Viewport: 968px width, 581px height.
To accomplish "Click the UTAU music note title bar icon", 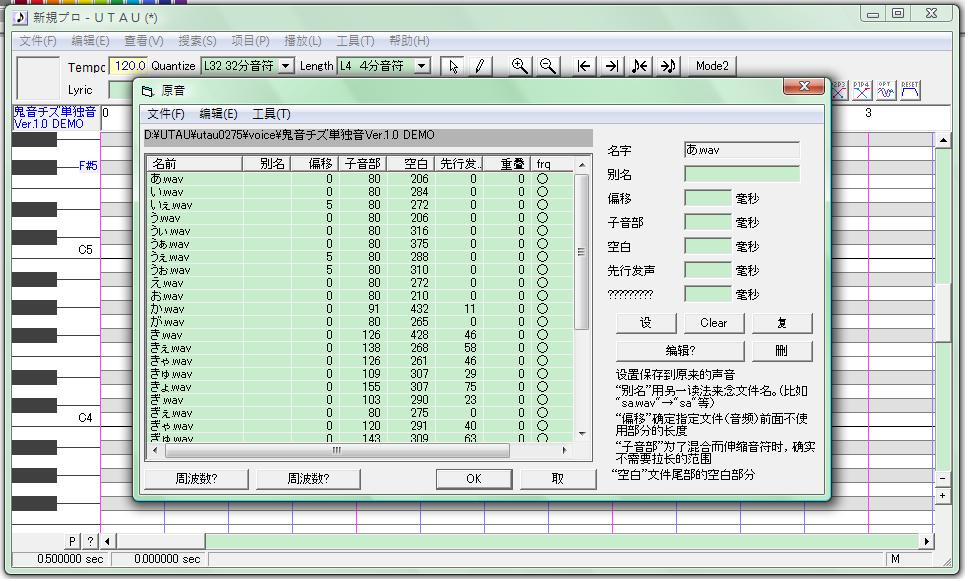I will (20, 17).
